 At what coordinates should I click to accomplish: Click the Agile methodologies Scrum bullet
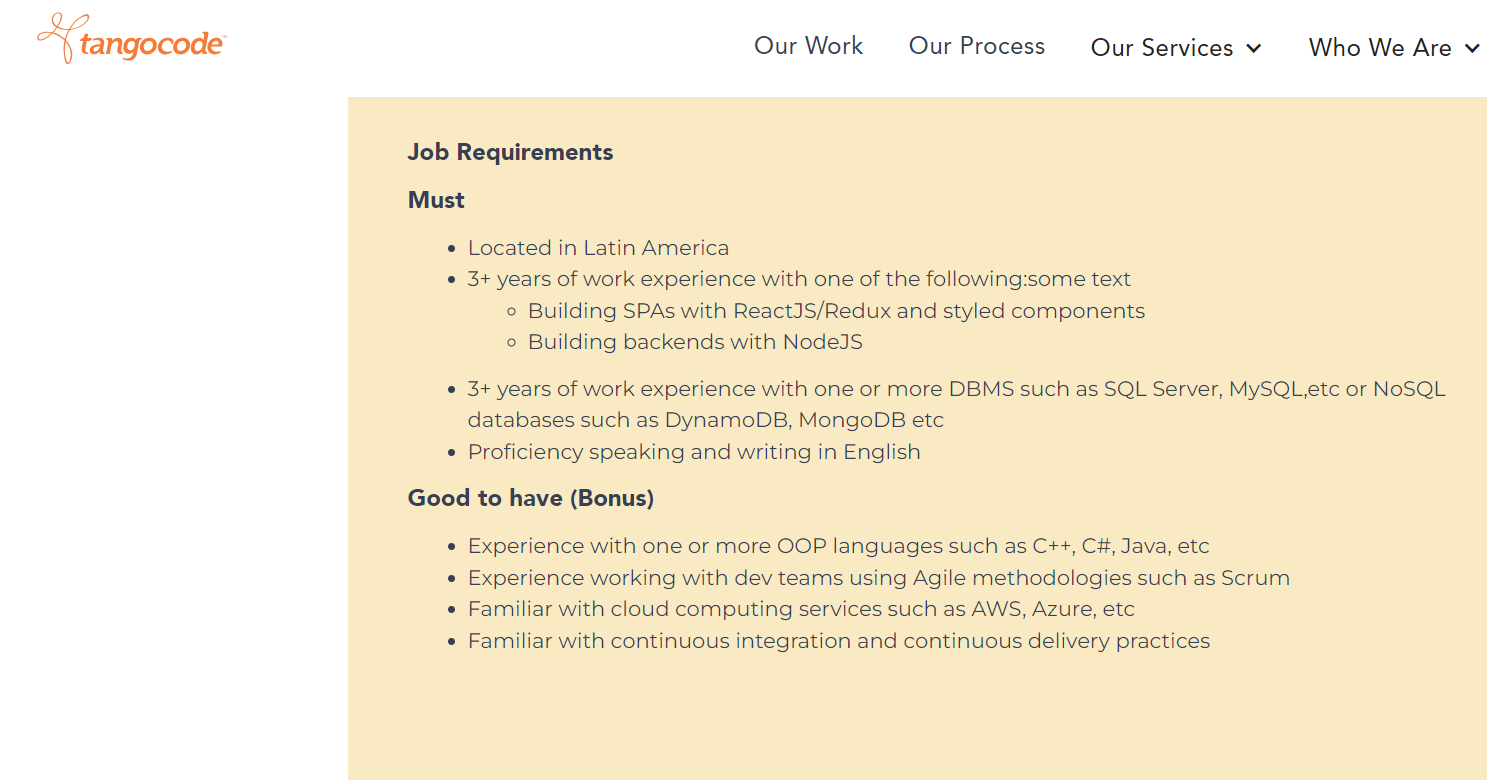(x=878, y=578)
